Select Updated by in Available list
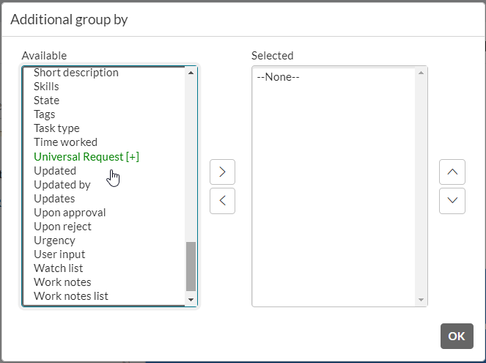Viewport: 486px width, 363px height. (x=62, y=185)
